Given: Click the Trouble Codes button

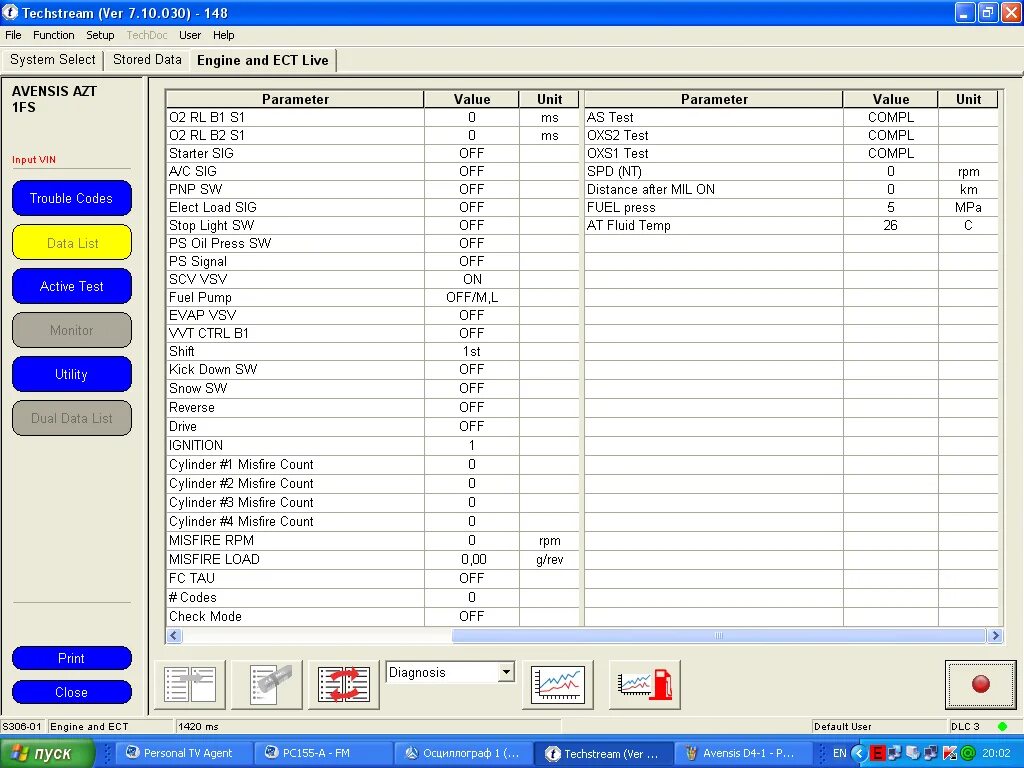Looking at the screenshot, I should pos(72,198).
